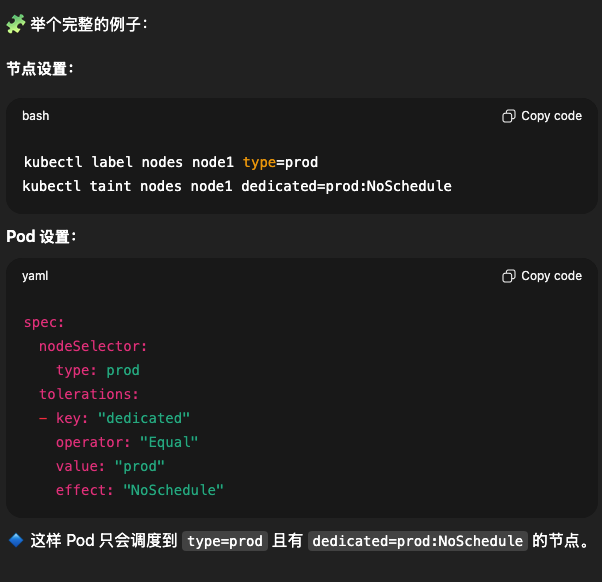Click the effect "NoSchedule" value in yaml
Image resolution: width=602 pixels, height=582 pixels.
(x=173, y=490)
